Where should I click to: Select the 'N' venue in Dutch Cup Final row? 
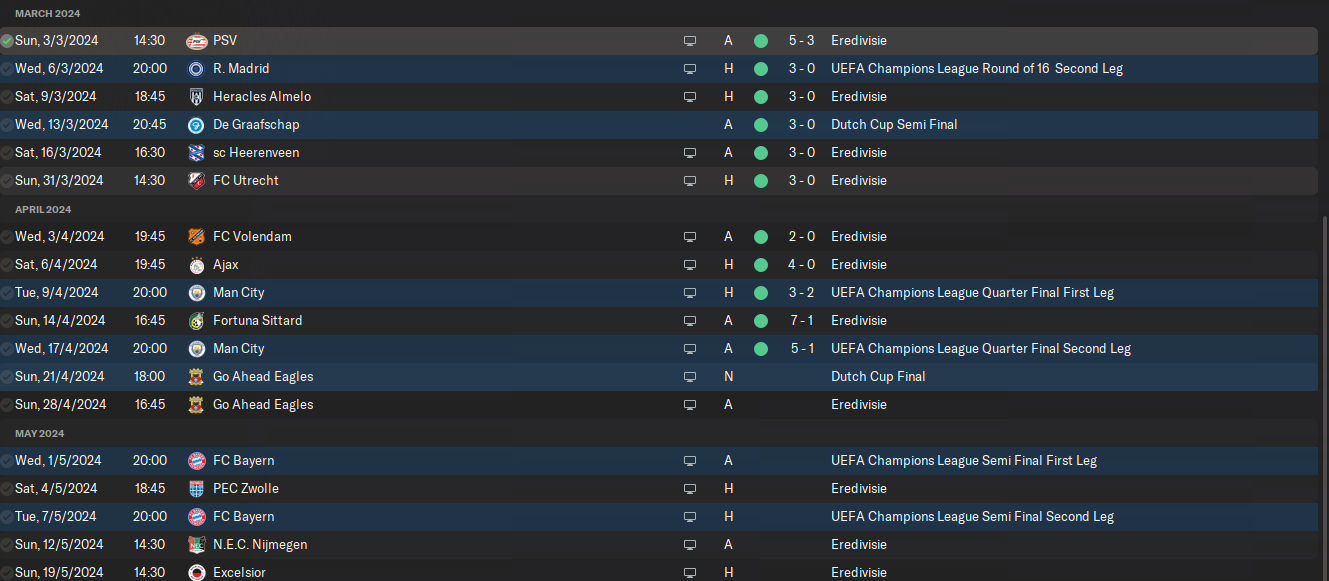(728, 377)
